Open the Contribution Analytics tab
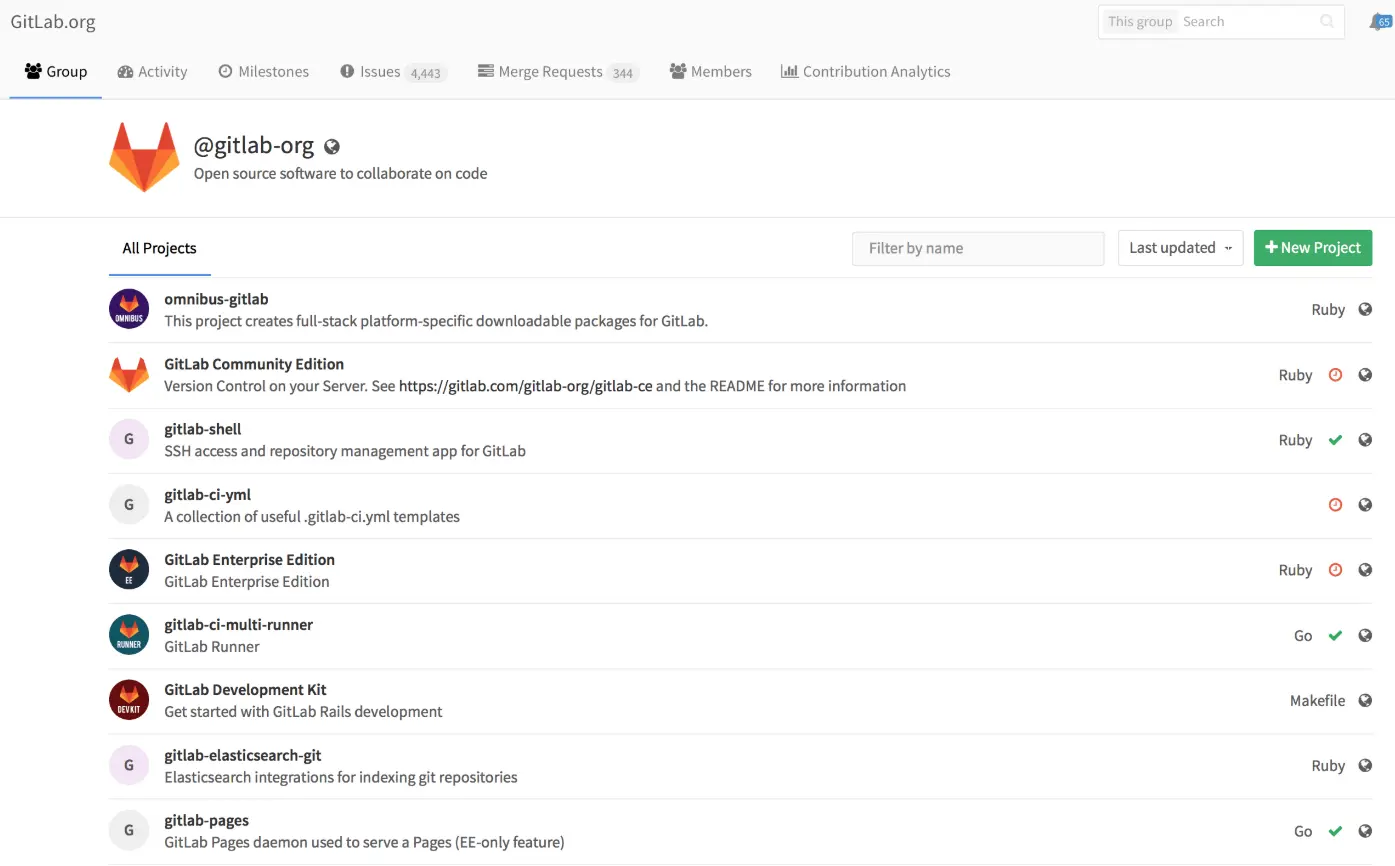The image size is (1395, 866). click(865, 72)
